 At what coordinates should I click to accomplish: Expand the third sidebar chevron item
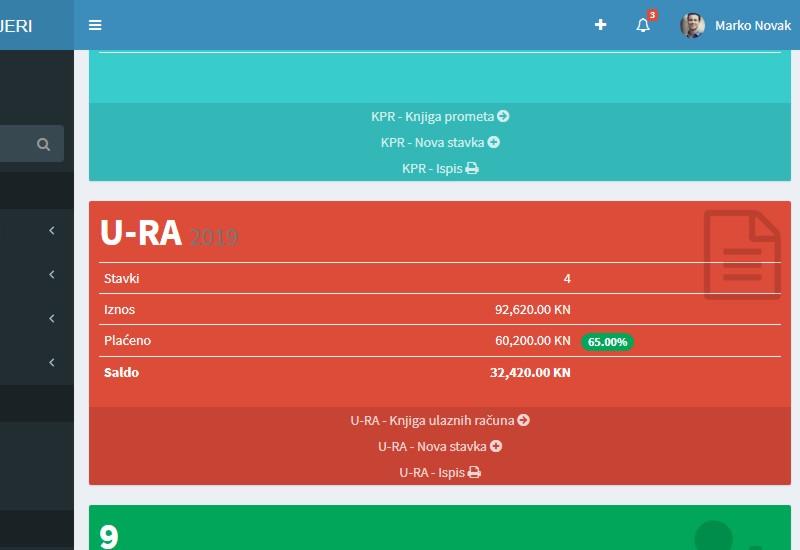click(x=52, y=318)
